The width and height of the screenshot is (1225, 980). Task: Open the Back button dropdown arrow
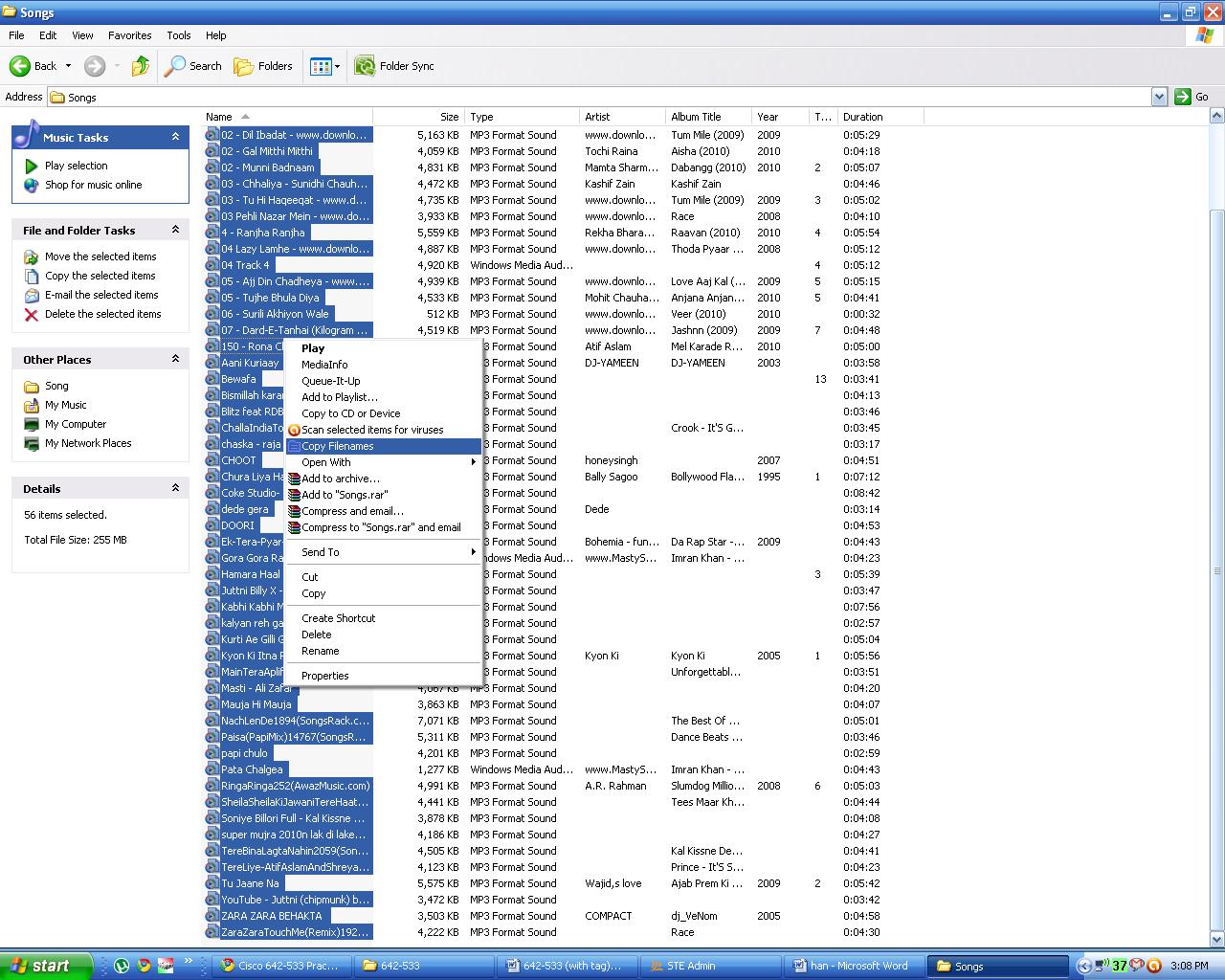pos(68,66)
